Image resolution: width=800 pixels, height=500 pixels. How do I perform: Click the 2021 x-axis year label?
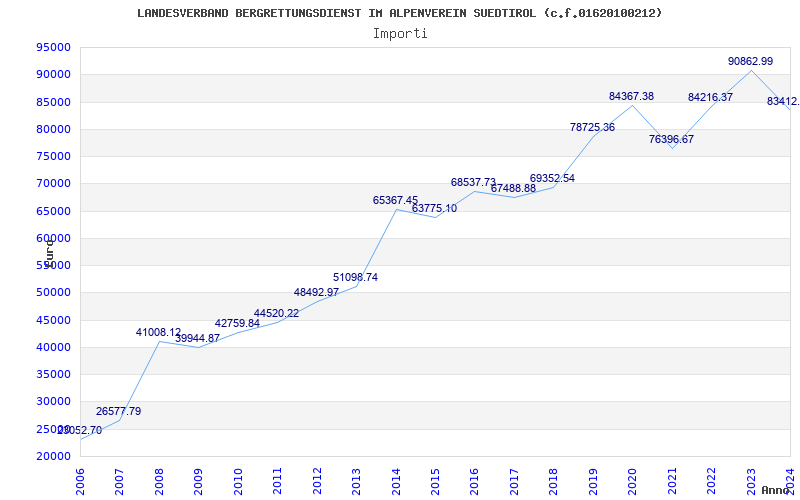tap(672, 482)
